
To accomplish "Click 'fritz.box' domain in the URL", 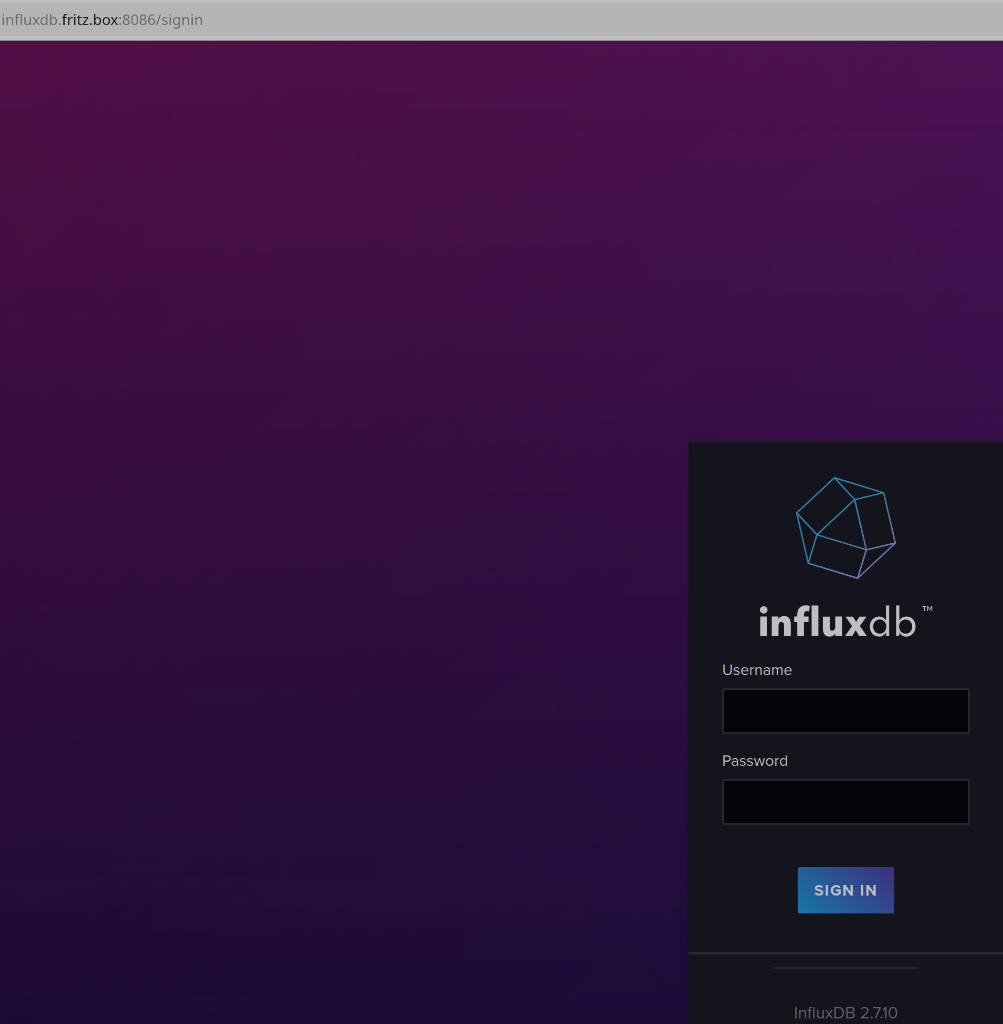I will pyautogui.click(x=90, y=20).
